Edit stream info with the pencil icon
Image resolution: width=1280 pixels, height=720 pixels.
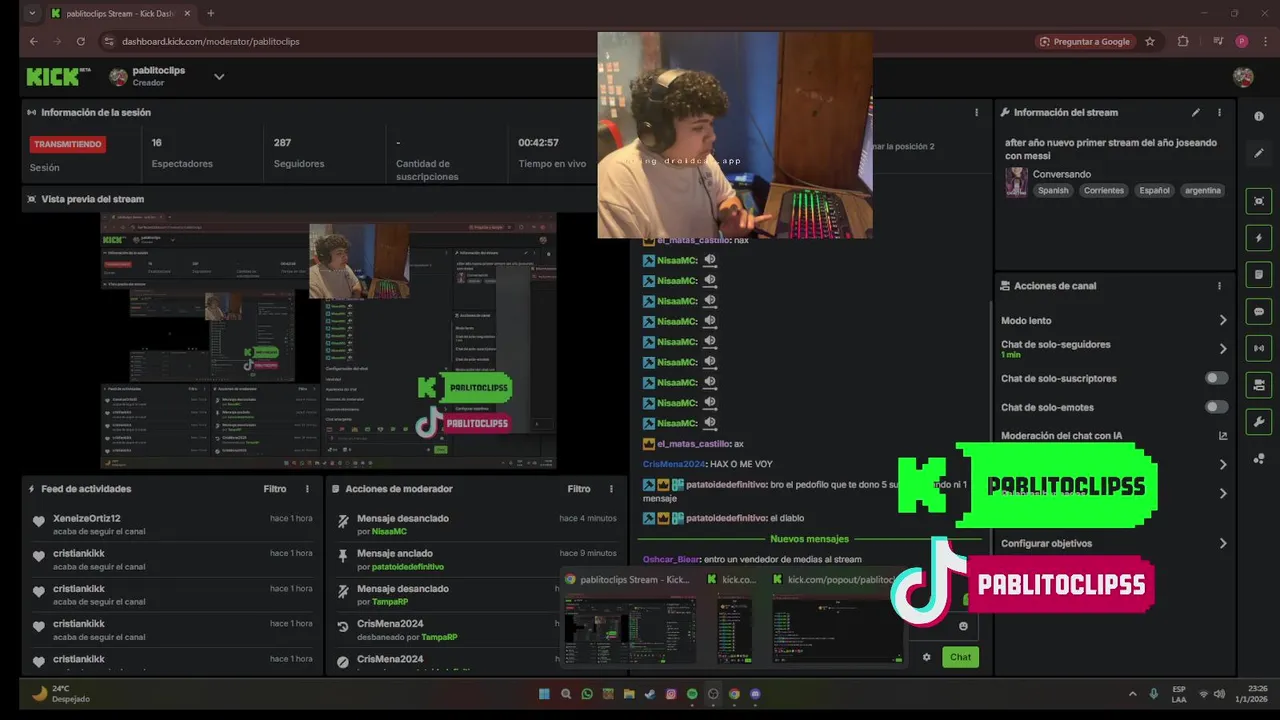point(1195,112)
